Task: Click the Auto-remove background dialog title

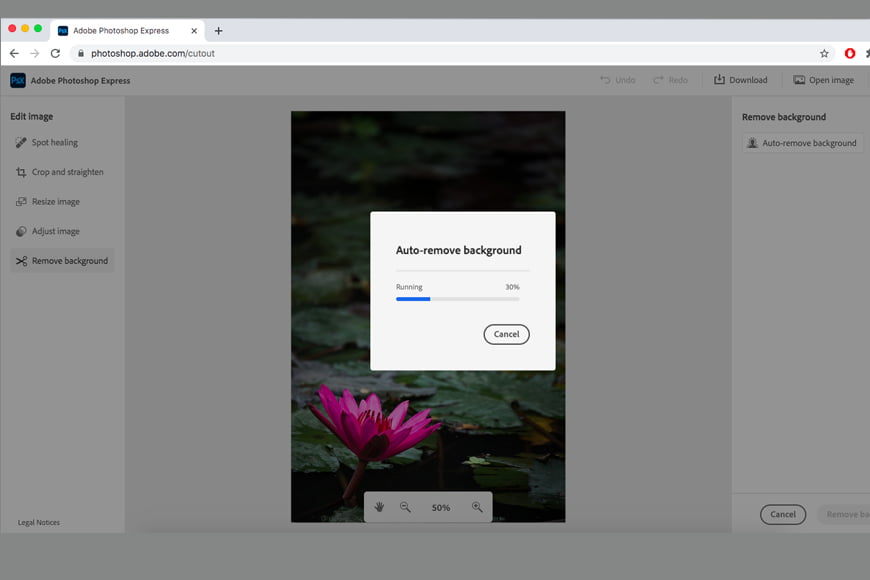Action: (x=459, y=250)
